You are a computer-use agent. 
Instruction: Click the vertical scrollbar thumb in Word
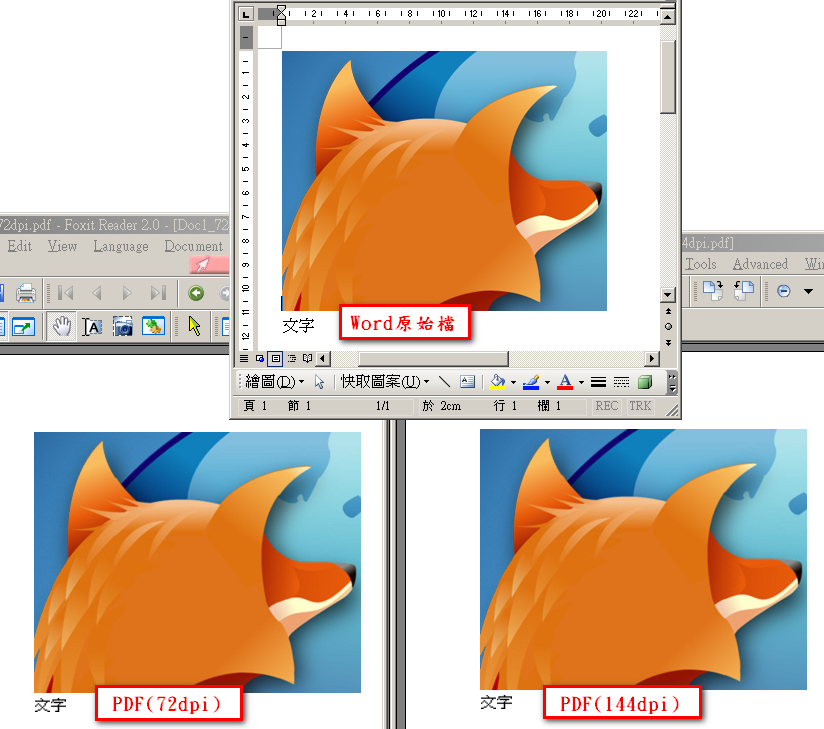pos(668,77)
